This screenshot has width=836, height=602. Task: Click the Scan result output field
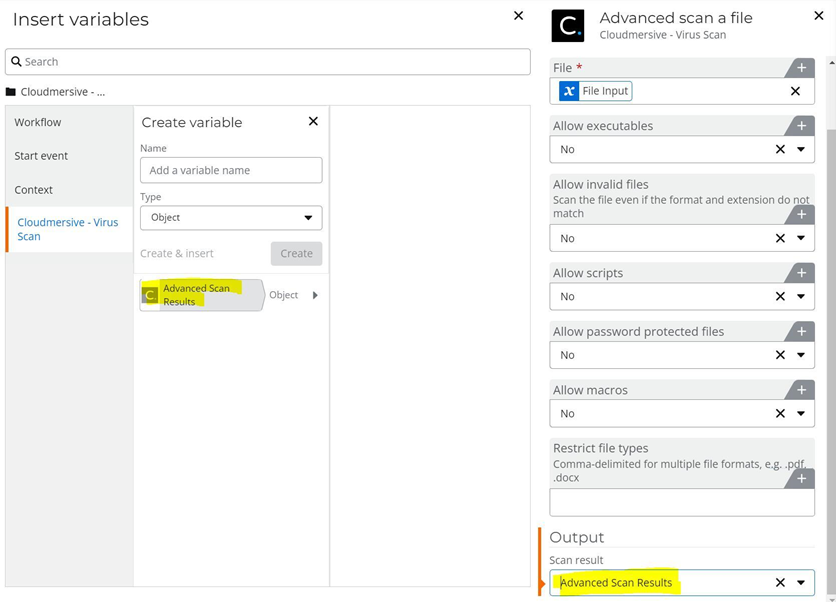[x=682, y=583]
